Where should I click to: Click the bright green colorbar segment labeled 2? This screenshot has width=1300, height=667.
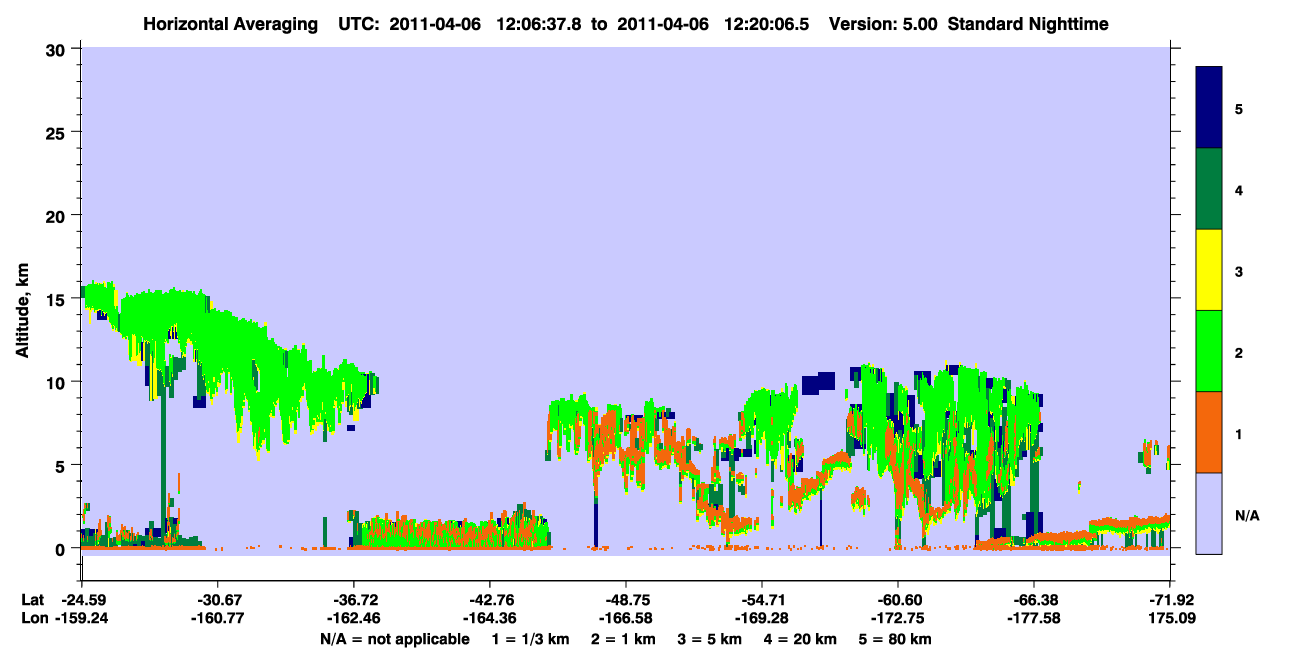(1209, 351)
